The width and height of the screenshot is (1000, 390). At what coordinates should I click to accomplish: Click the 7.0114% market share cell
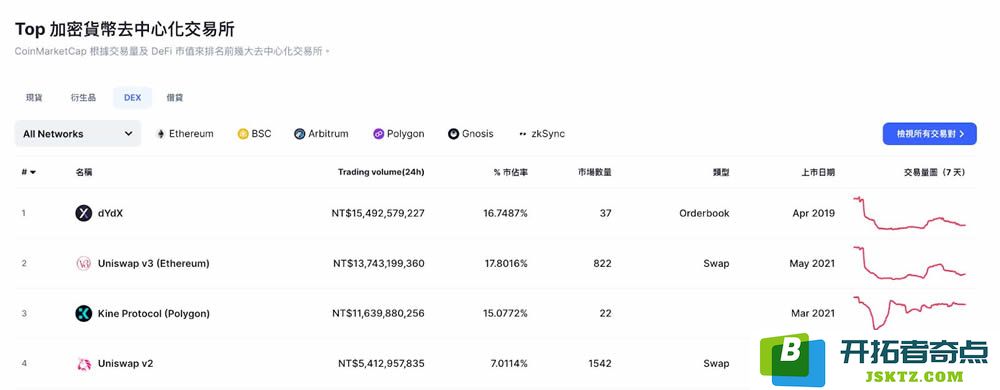coord(508,364)
